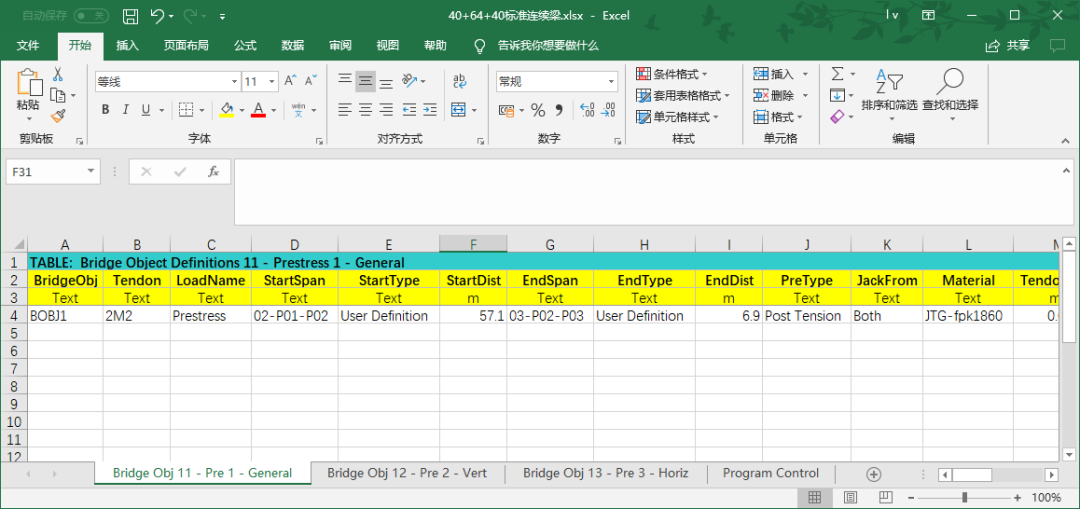
Task: Open the Page Layout tab
Action: coord(186,45)
